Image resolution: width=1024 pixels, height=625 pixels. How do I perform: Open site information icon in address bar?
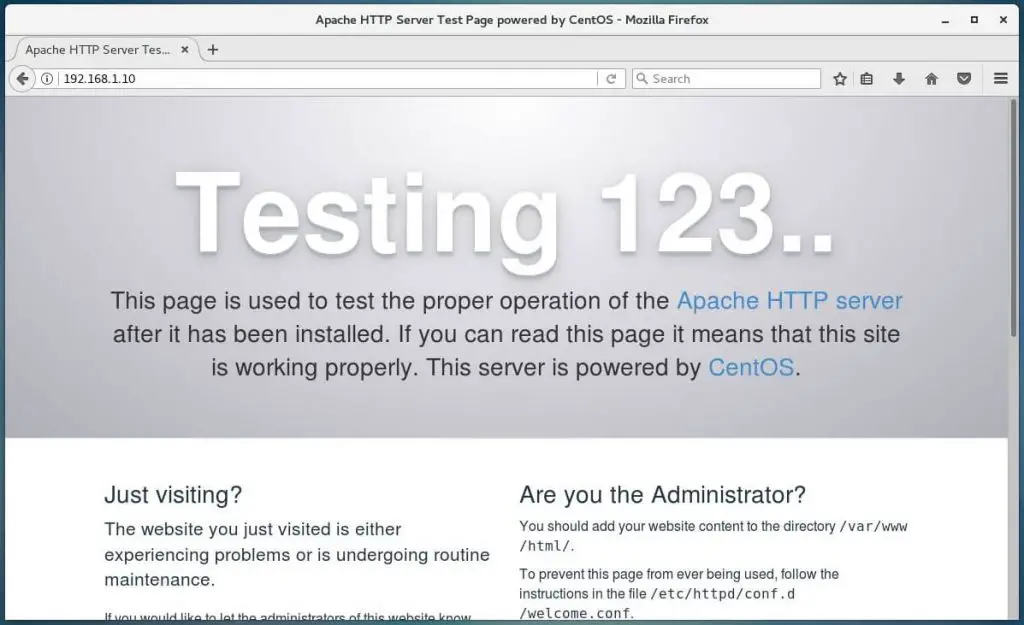(47, 79)
